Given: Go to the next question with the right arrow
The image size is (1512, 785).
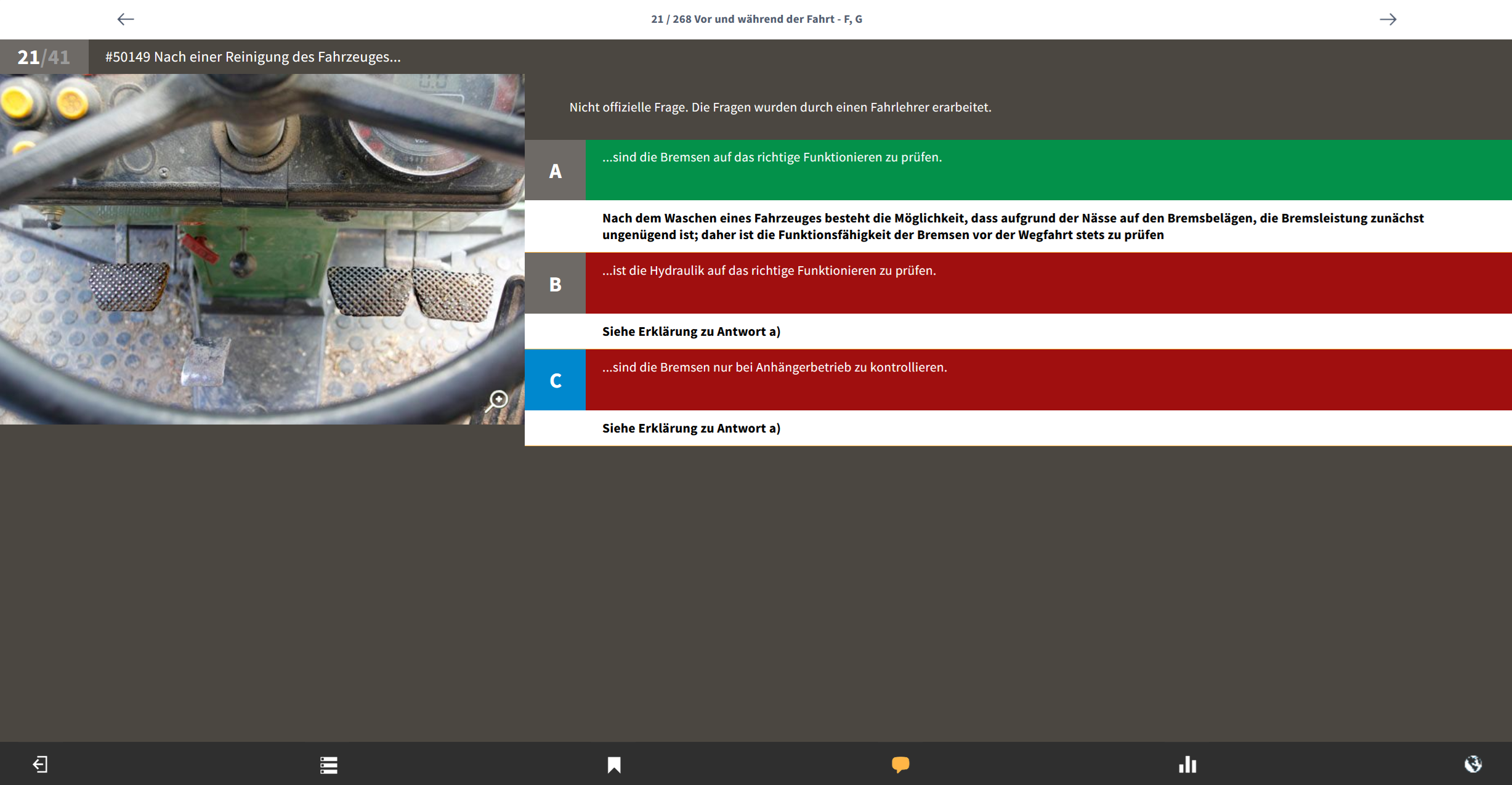Looking at the screenshot, I should pos(1388,19).
